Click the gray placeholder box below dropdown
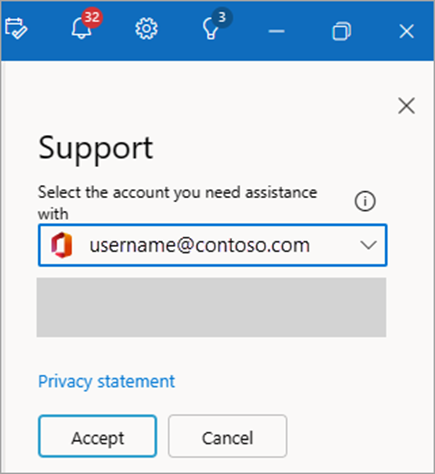Viewport: 435px width, 474px height. [x=211, y=307]
